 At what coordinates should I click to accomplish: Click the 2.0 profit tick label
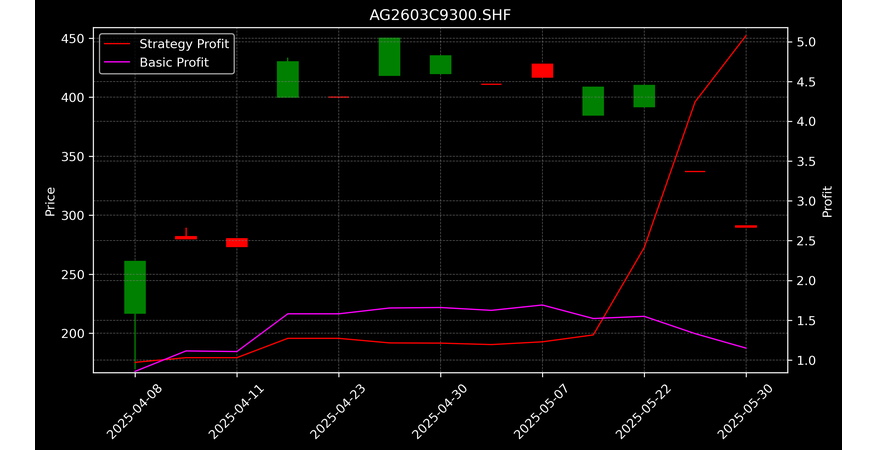[805, 281]
